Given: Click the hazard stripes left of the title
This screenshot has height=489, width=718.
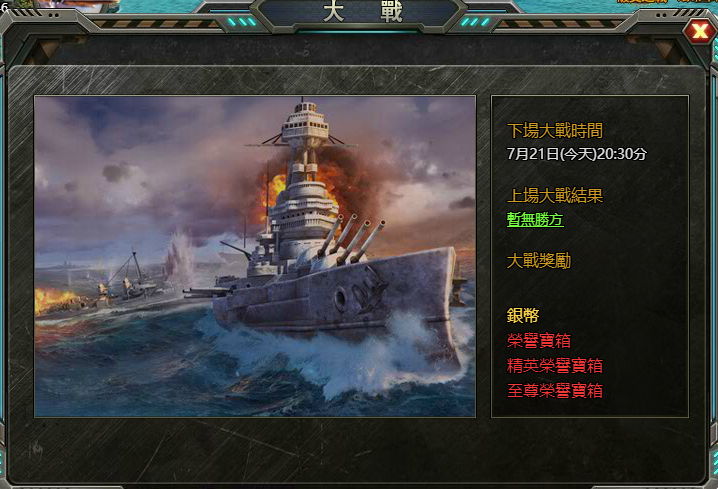Looking at the screenshot, I should 156,24.
